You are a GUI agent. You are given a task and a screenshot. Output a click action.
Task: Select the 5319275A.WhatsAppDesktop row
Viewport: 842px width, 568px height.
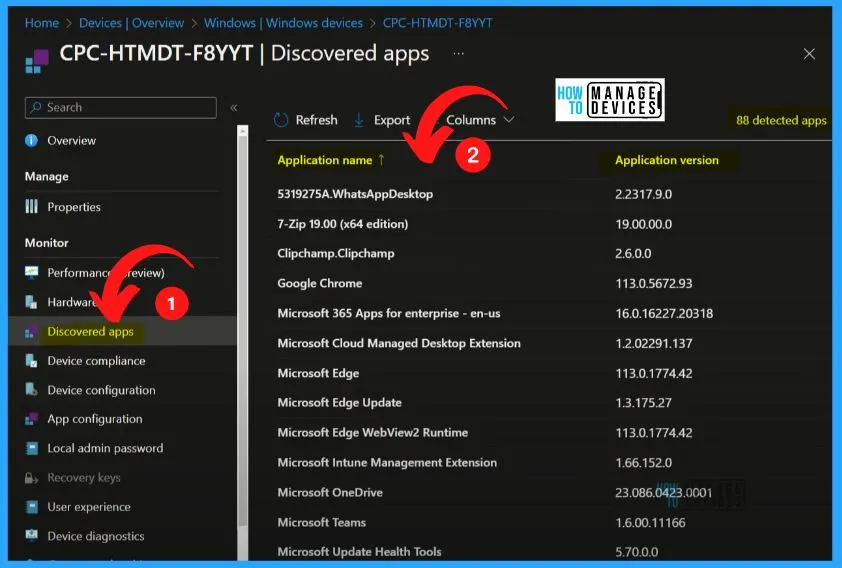tap(548, 194)
